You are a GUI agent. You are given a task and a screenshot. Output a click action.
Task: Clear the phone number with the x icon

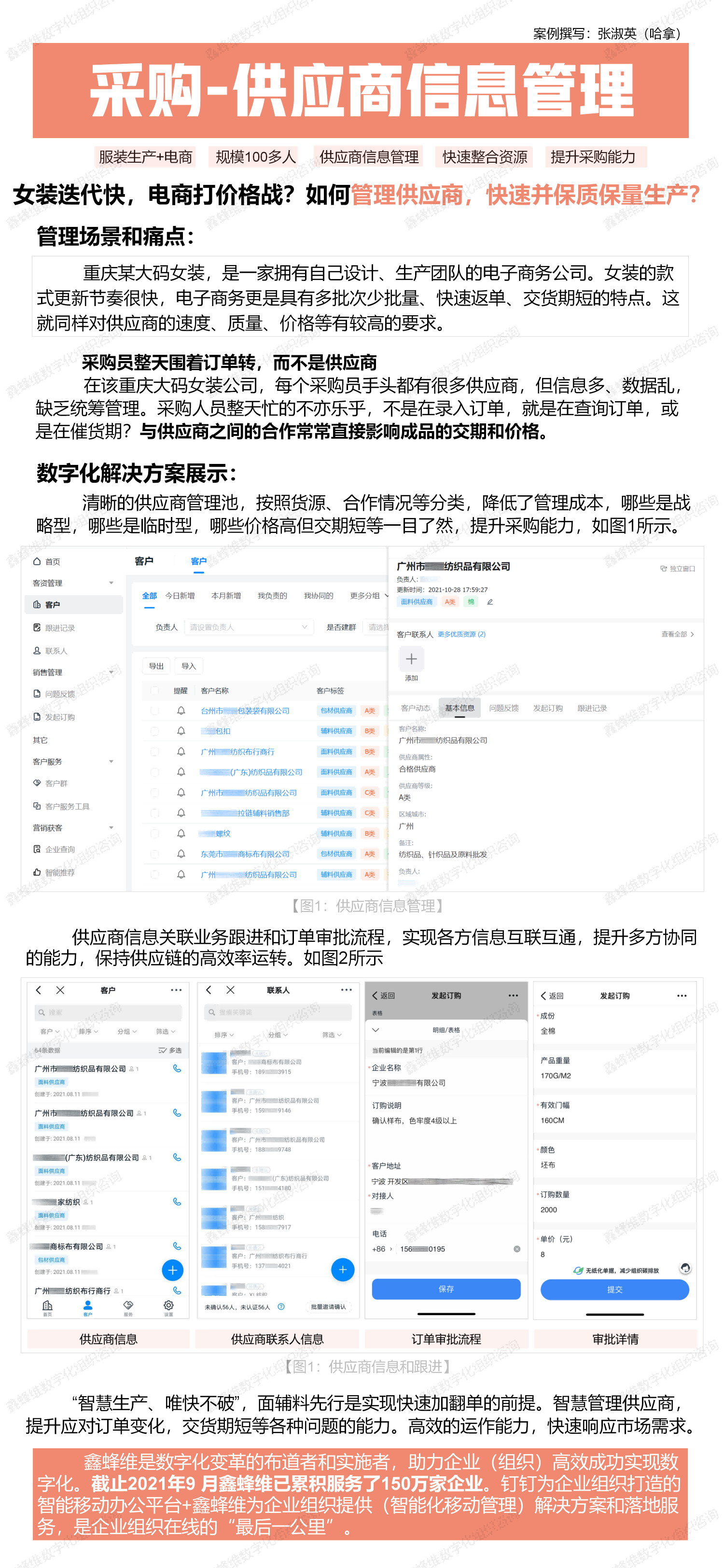tap(517, 1248)
